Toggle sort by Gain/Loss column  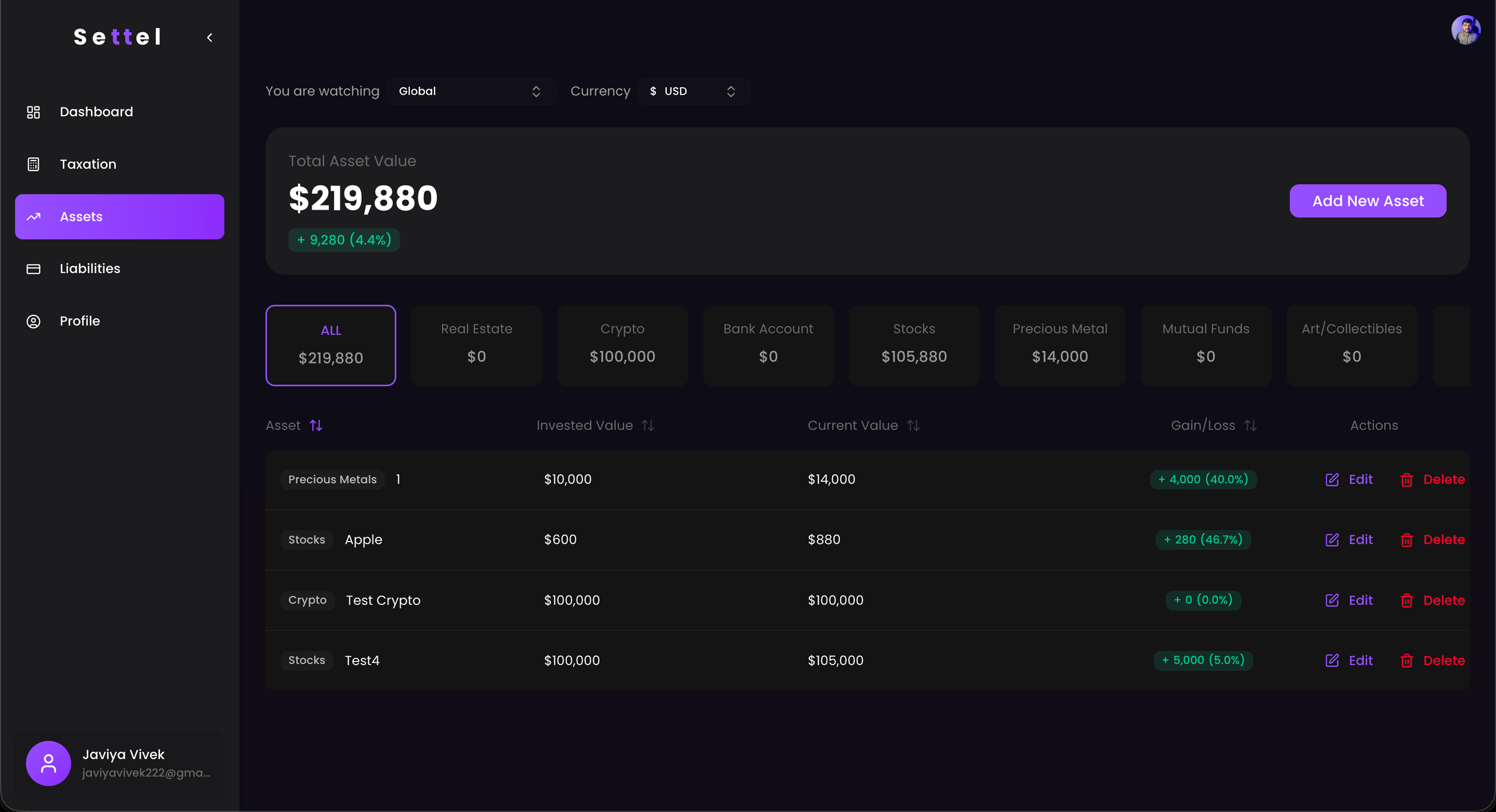coord(1250,425)
